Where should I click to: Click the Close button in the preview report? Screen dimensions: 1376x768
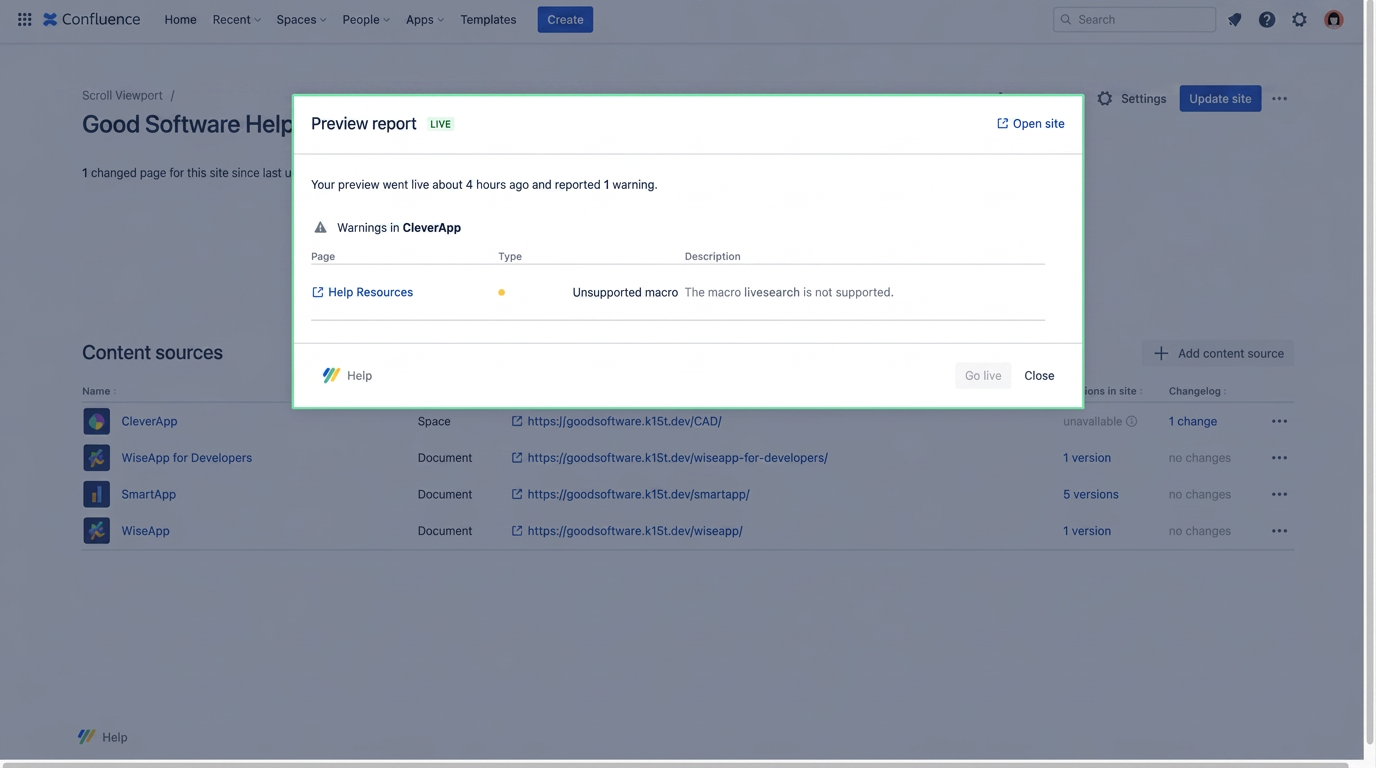pyautogui.click(x=1039, y=375)
